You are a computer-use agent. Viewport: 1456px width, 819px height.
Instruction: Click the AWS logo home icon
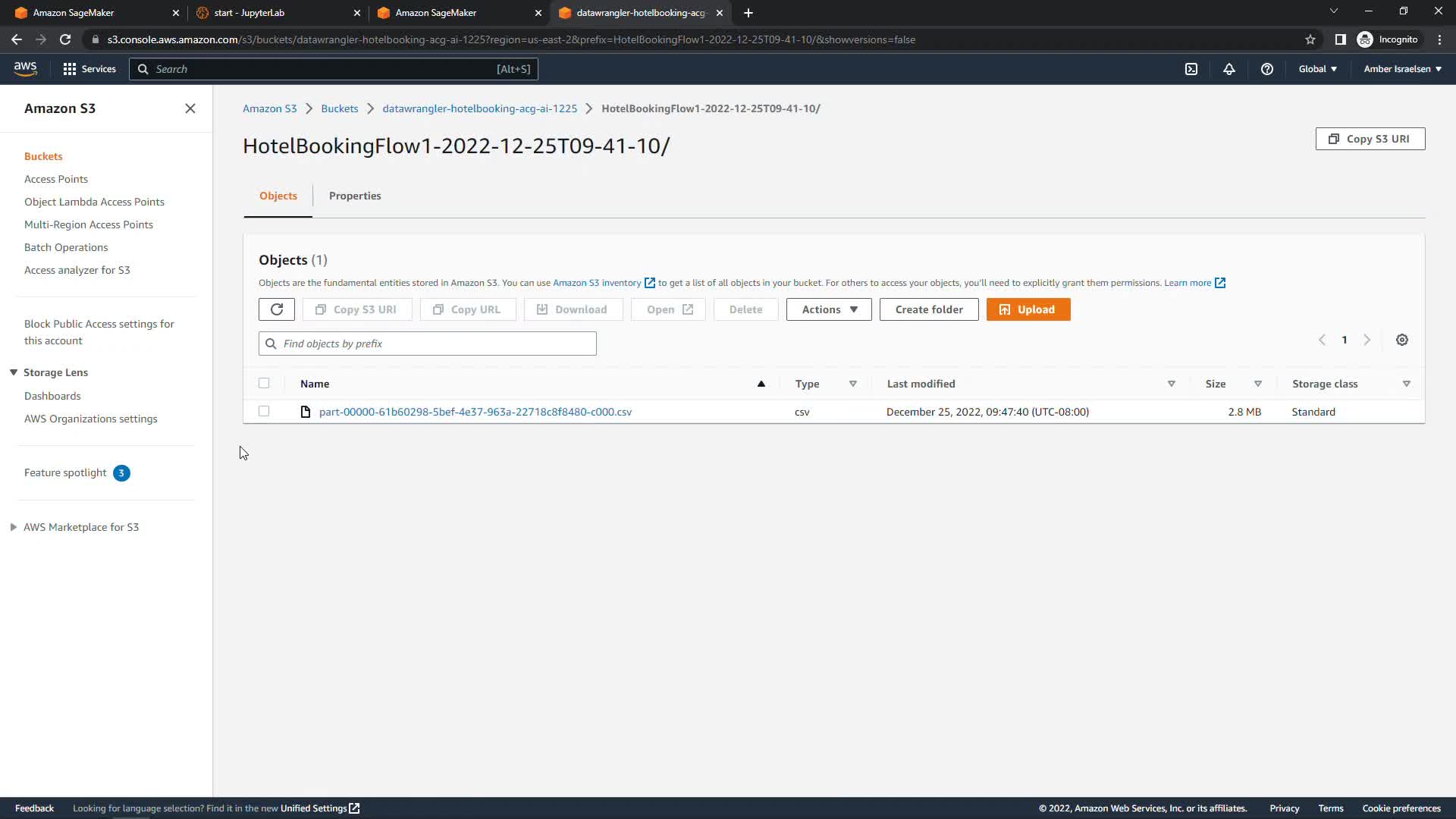[25, 68]
